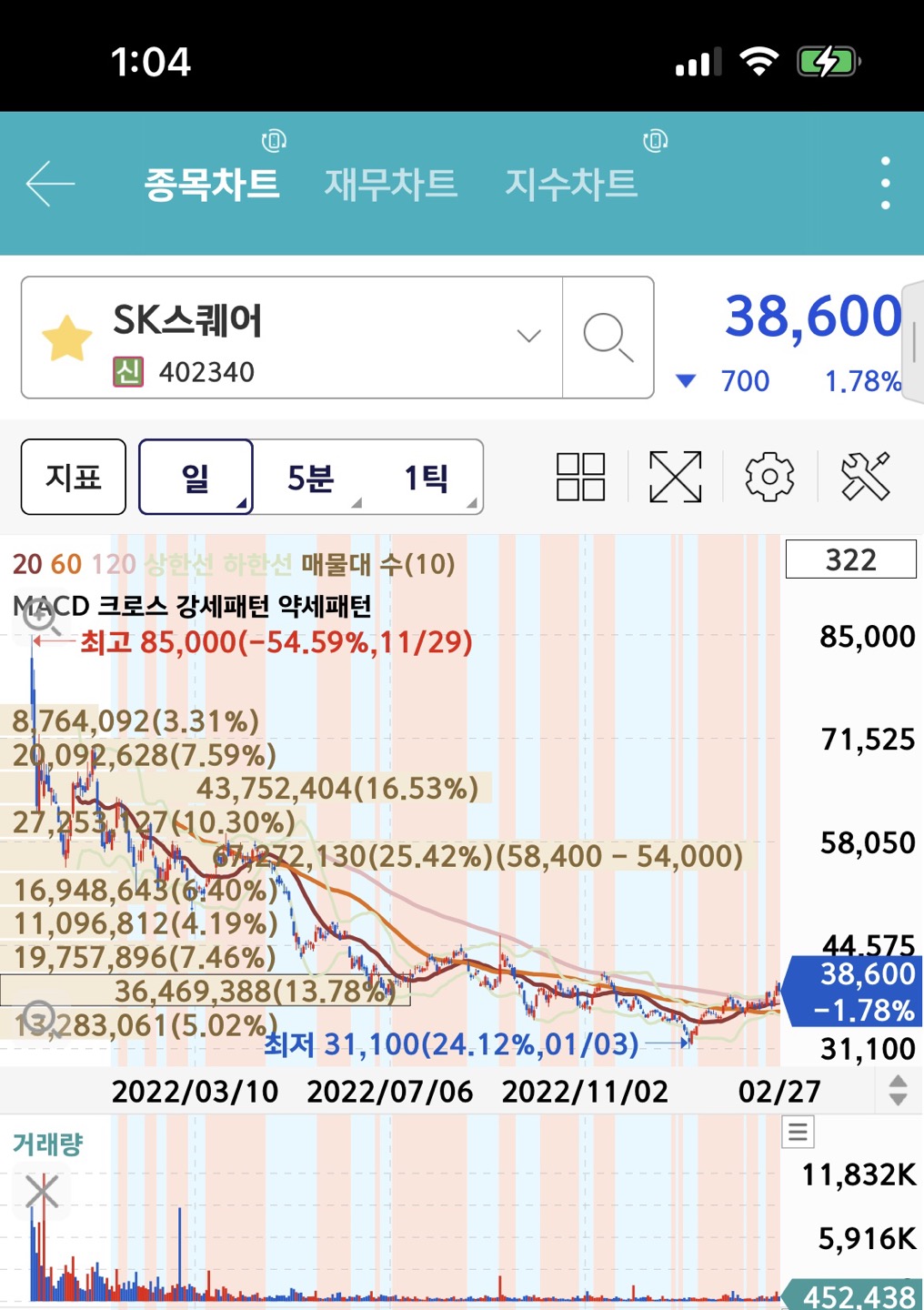Click the 최고 85,000 high marker
The width and height of the screenshot is (924, 1310).
pyautogui.click(x=276, y=642)
